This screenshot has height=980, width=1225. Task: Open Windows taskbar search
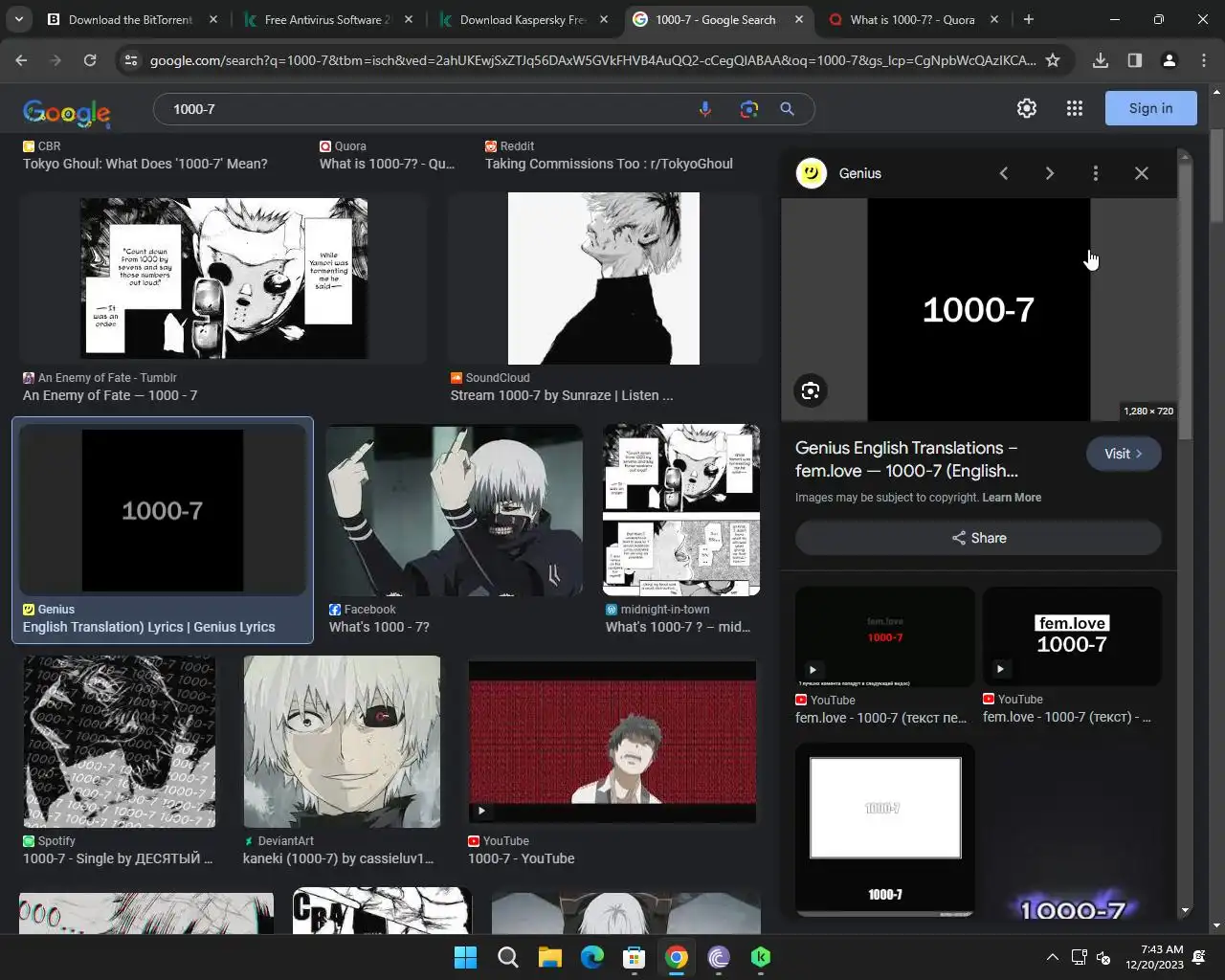tap(508, 957)
